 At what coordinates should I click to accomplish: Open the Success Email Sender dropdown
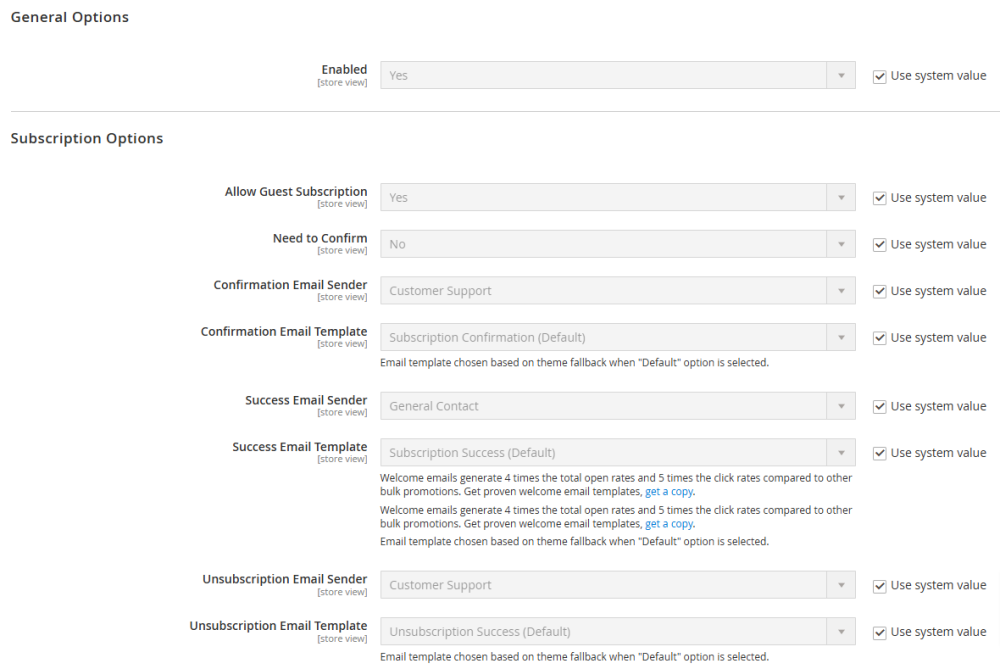tap(617, 407)
